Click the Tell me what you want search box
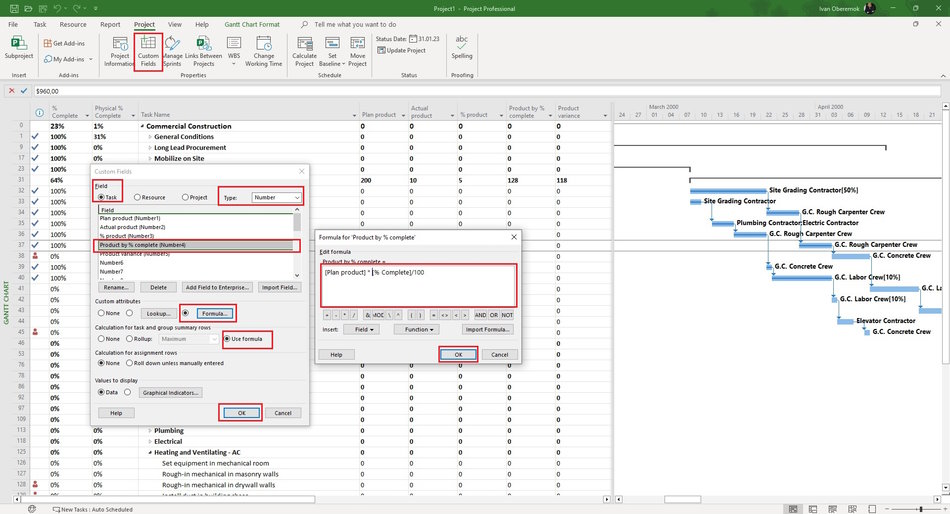The image size is (950, 514). tap(355, 25)
